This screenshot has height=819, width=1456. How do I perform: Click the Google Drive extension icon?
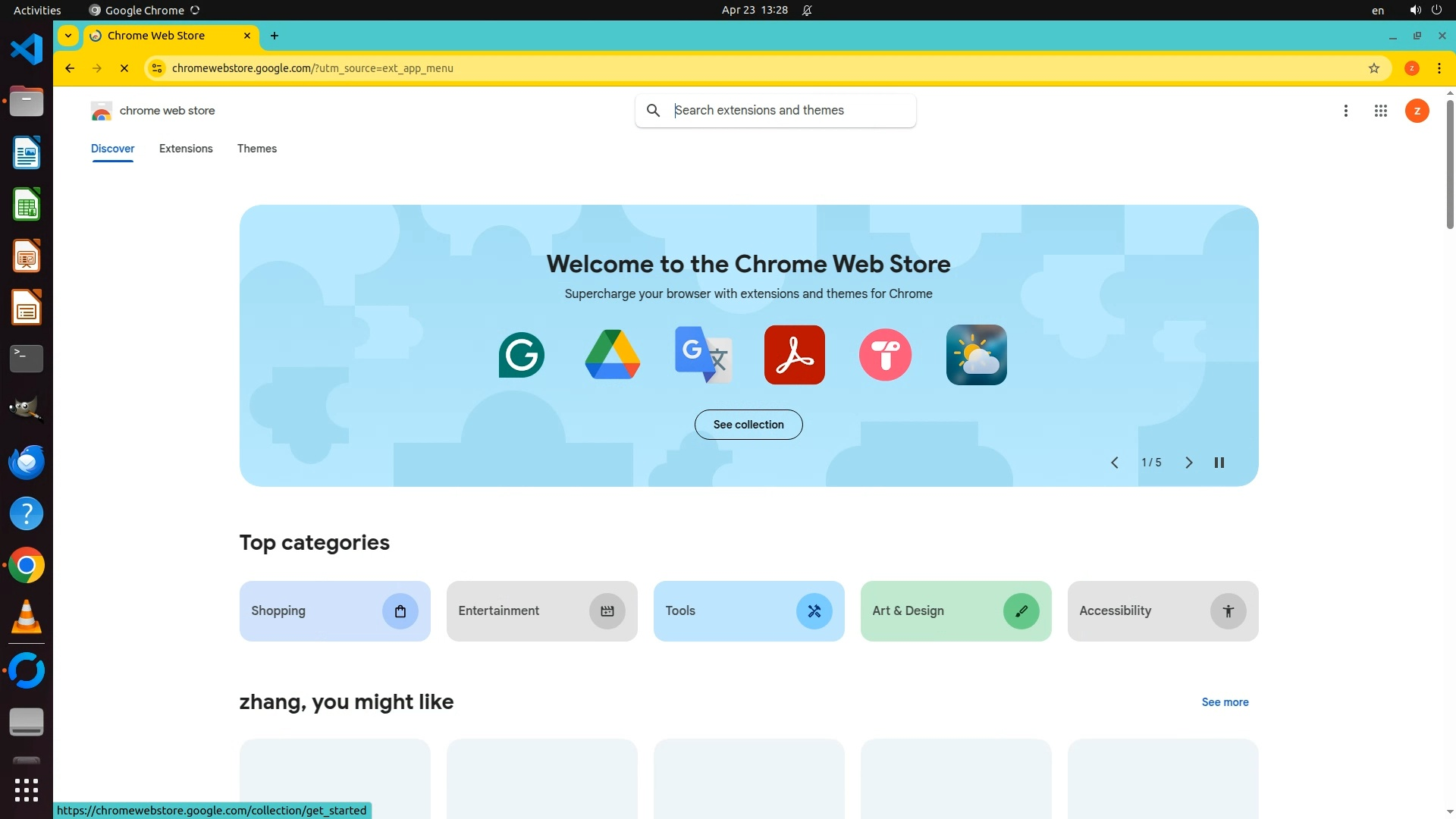click(612, 355)
